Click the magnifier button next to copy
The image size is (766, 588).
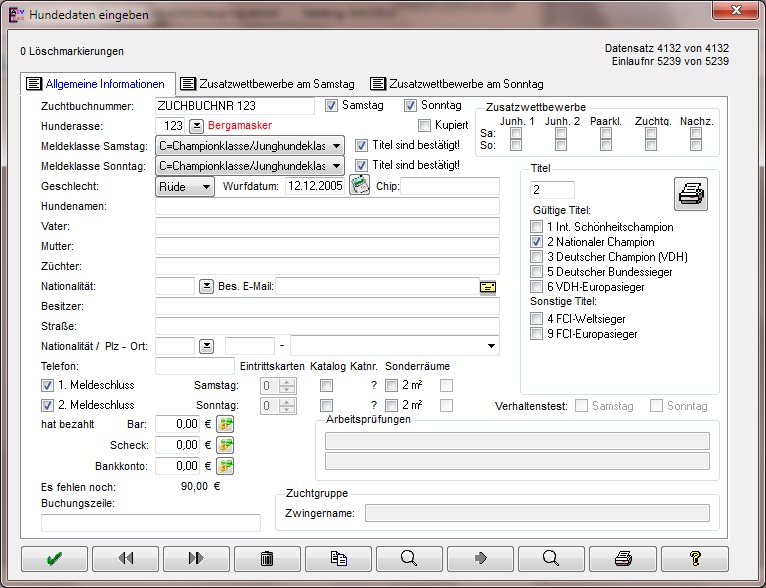click(409, 559)
